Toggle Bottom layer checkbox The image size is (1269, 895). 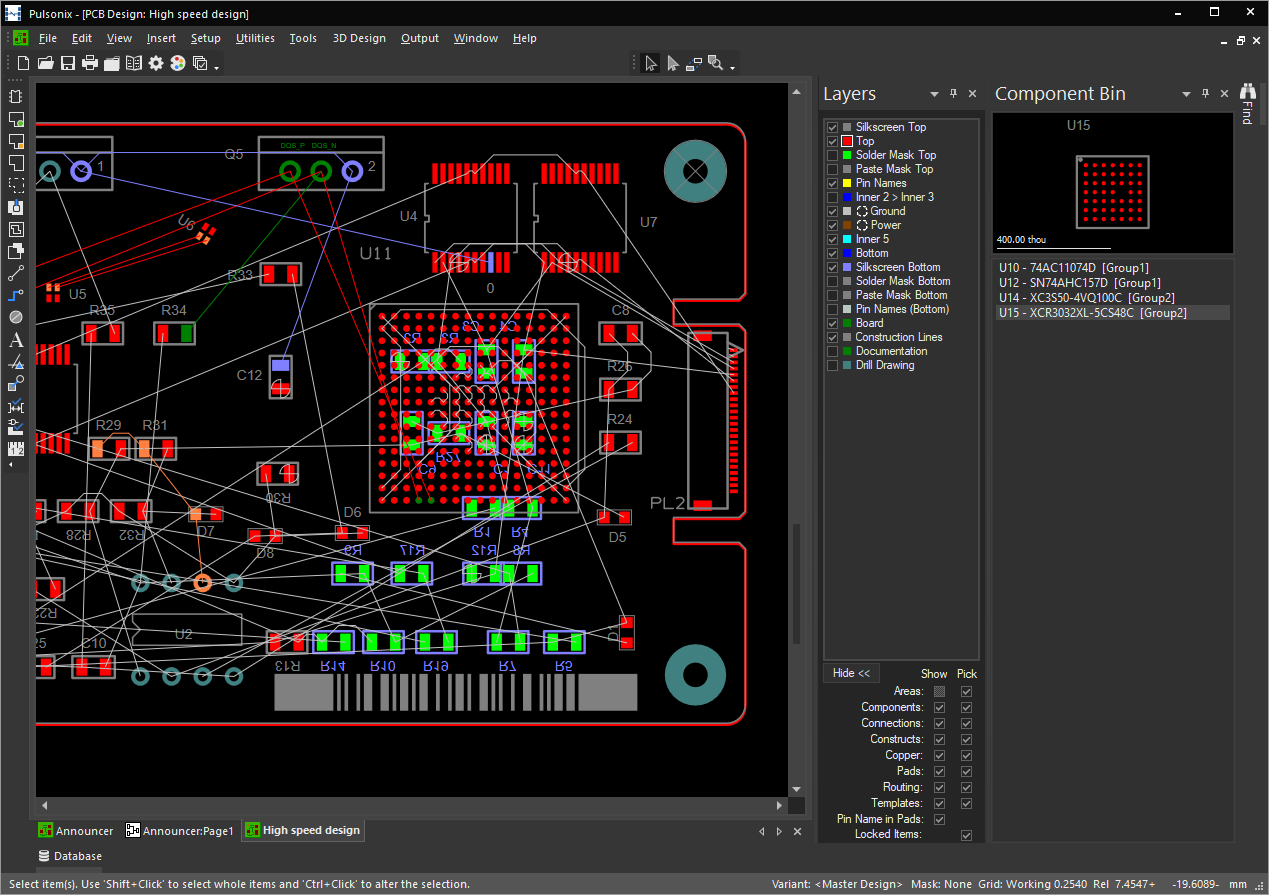point(832,253)
